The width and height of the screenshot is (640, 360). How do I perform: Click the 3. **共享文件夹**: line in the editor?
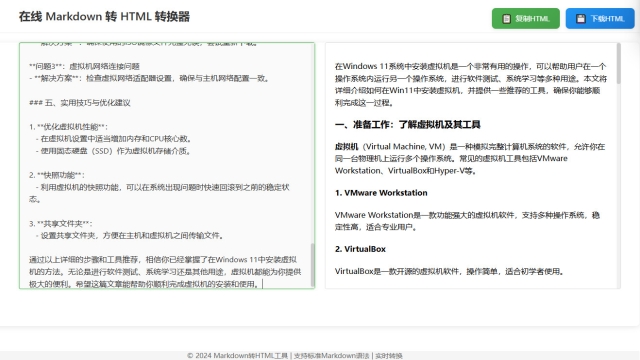pyautogui.click(x=61, y=224)
